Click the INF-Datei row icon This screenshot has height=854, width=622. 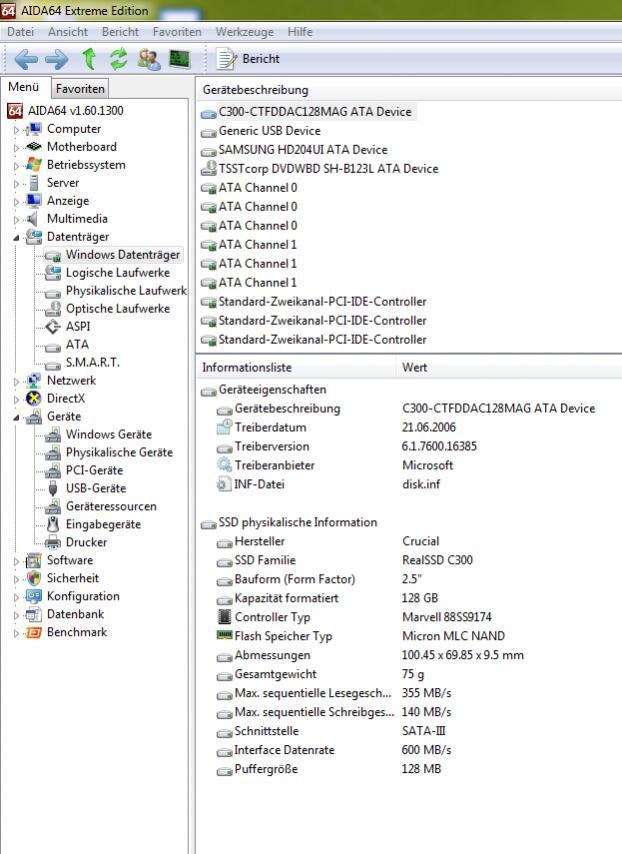224,485
